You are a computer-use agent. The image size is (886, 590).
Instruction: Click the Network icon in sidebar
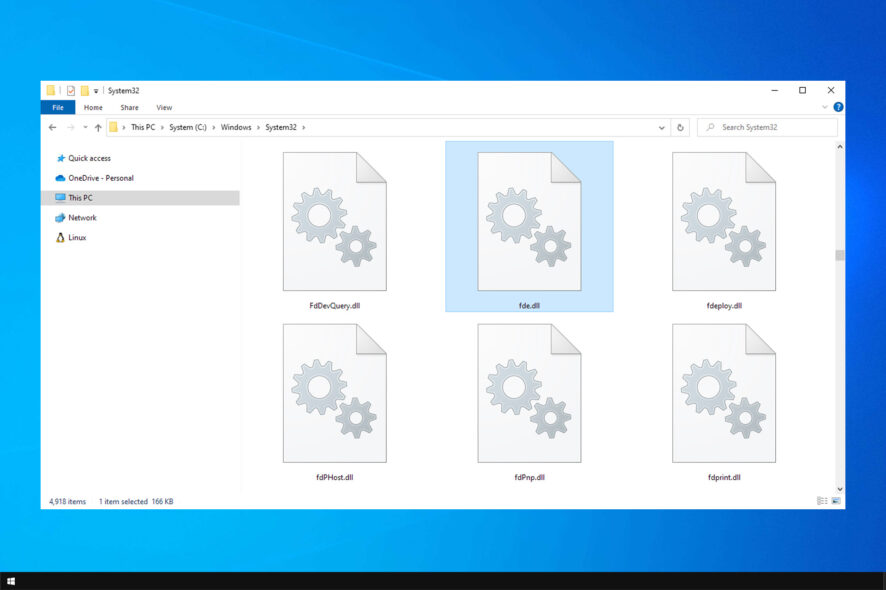coord(60,218)
